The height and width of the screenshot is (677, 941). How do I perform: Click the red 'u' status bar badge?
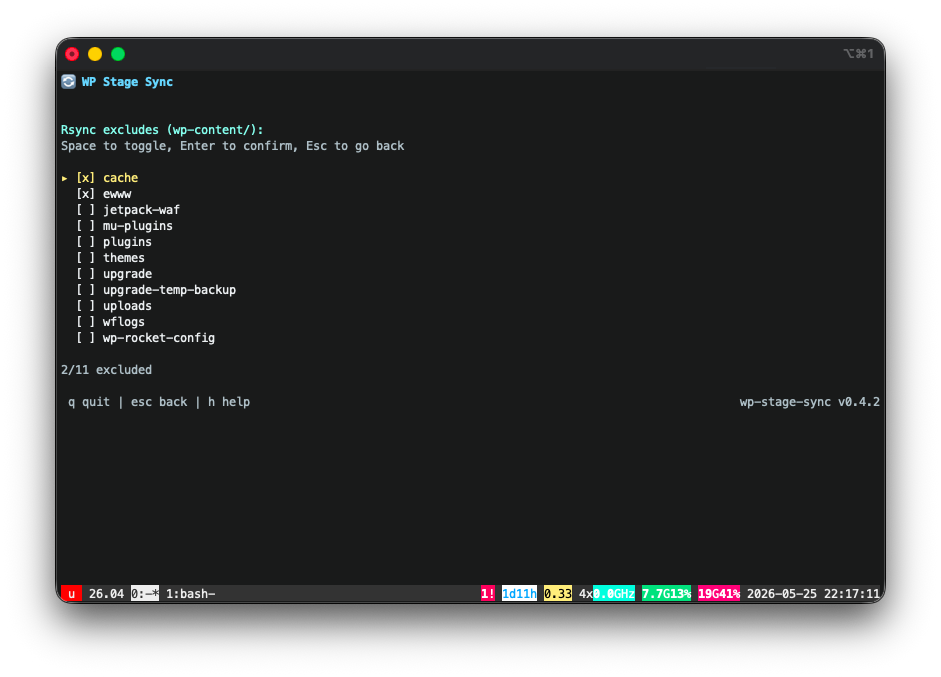tap(71, 594)
